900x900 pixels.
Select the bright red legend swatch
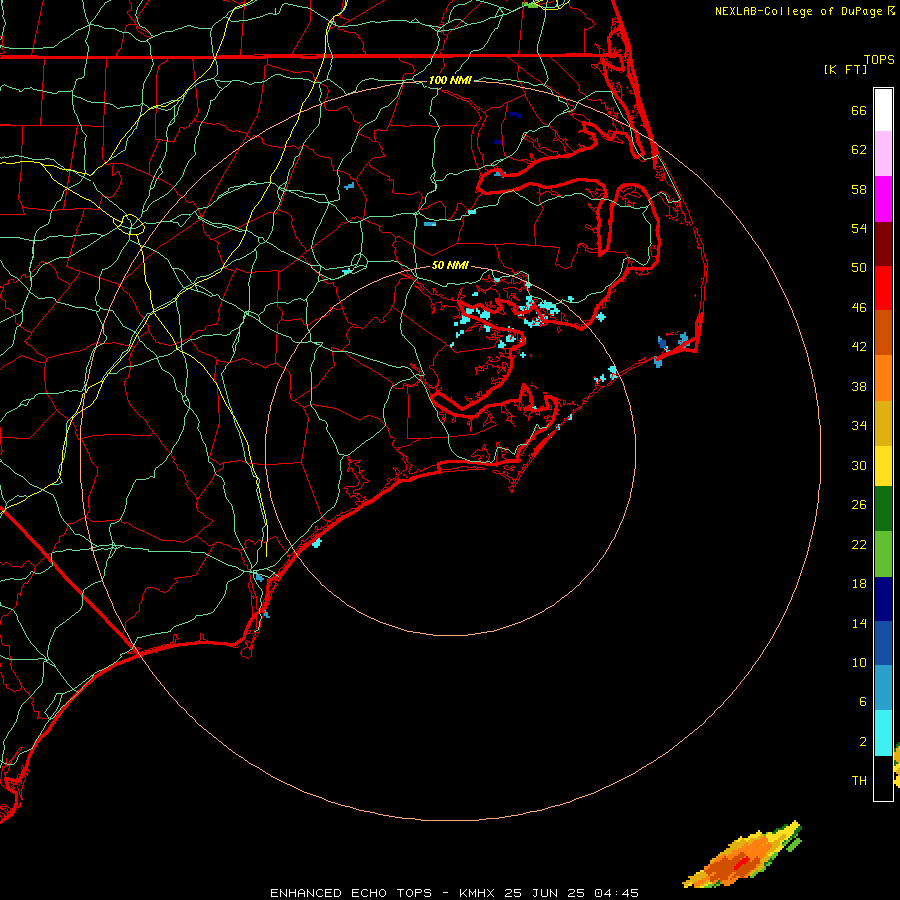[883, 288]
